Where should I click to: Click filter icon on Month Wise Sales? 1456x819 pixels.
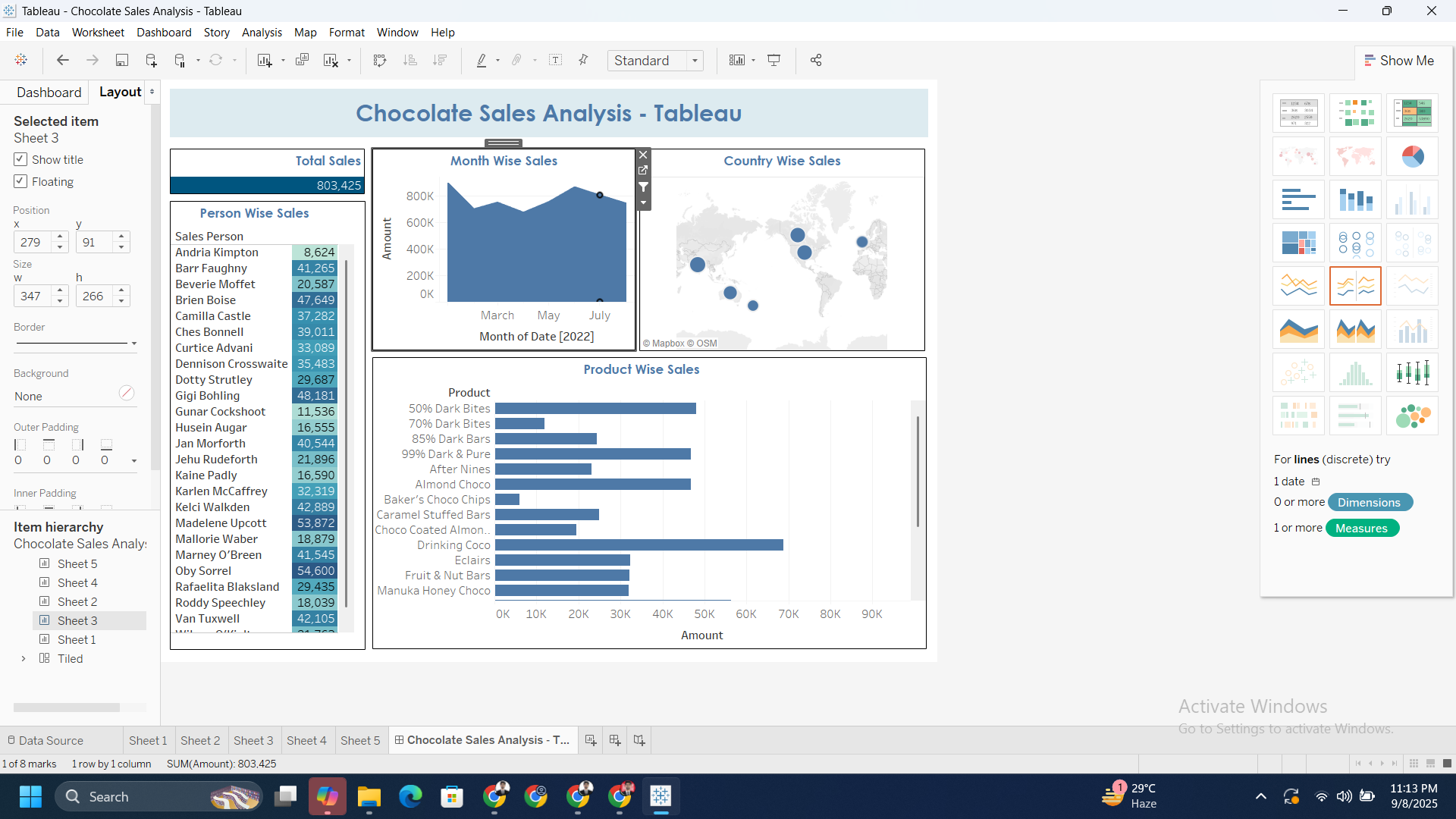click(643, 187)
